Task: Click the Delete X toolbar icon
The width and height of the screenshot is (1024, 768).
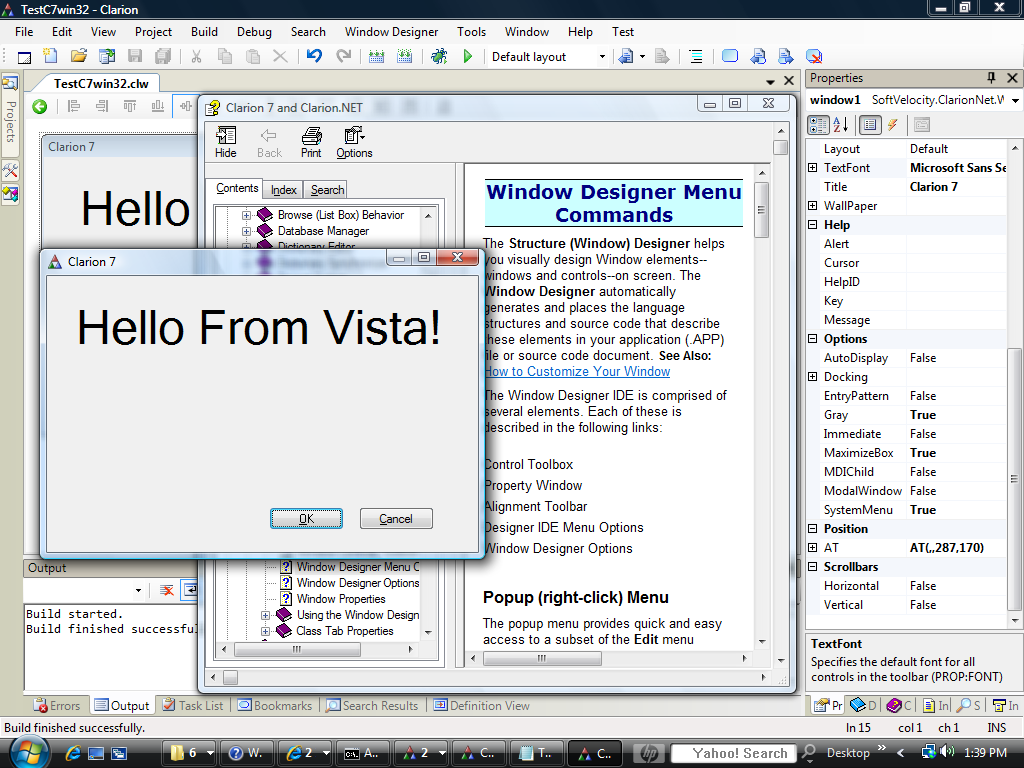Action: [x=280, y=57]
